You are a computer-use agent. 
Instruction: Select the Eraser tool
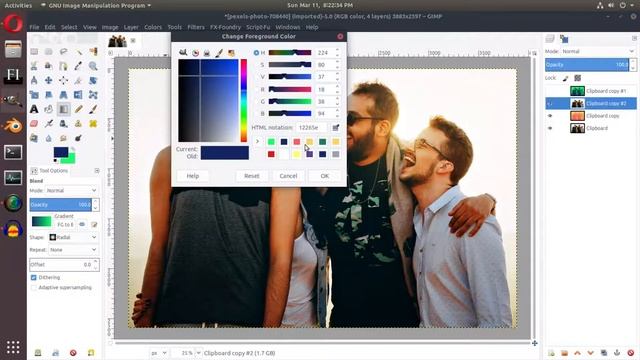click(x=34, y=123)
